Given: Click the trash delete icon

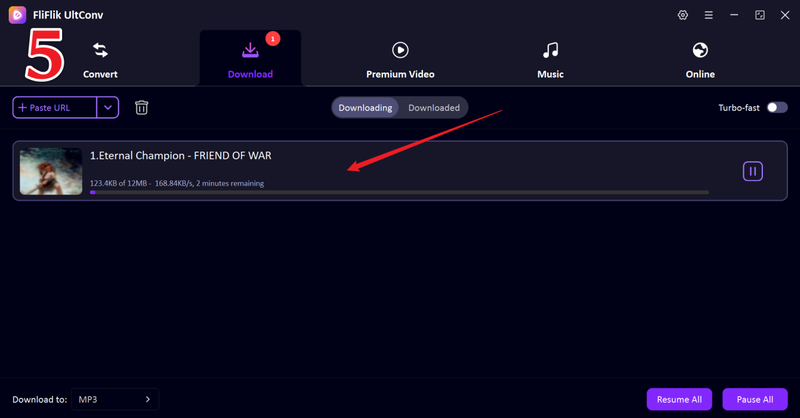Looking at the screenshot, I should [x=141, y=108].
